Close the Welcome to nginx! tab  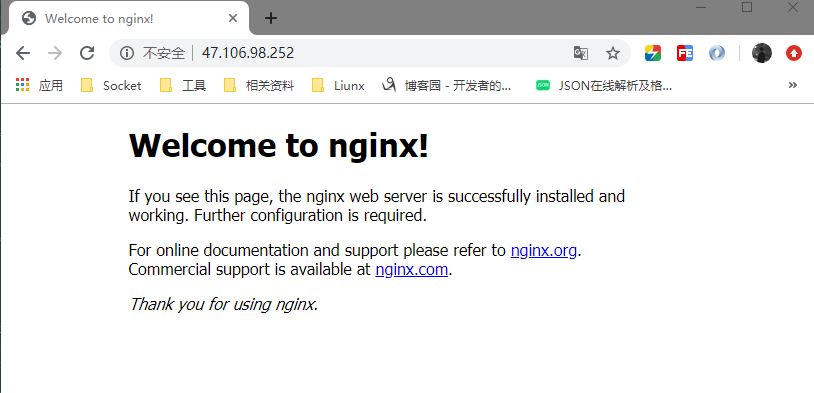[233, 19]
